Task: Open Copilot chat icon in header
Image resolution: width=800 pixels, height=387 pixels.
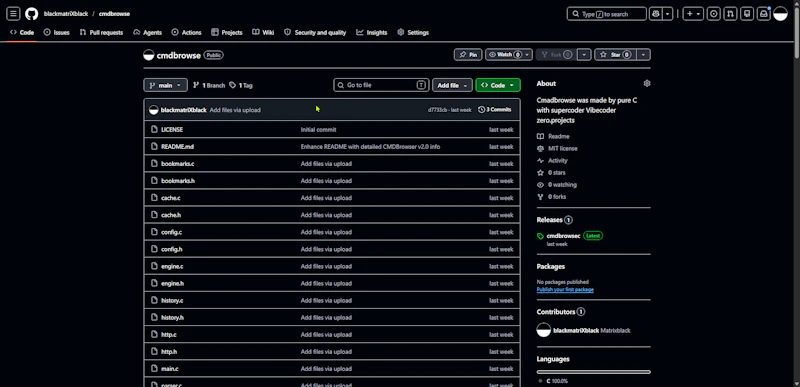Action: [x=656, y=14]
